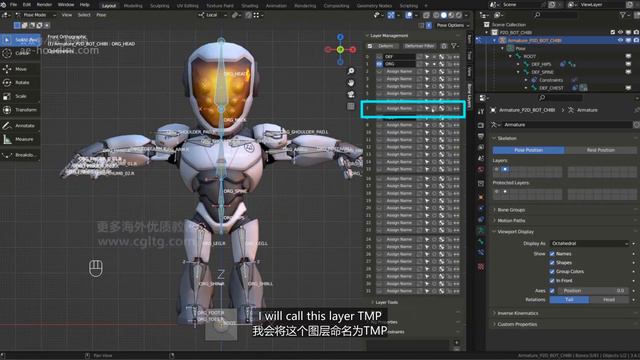Switch perspective/orthographic grid gizmo
Image resolution: width=640 pixels, height=360 pixels.
pos(351,107)
